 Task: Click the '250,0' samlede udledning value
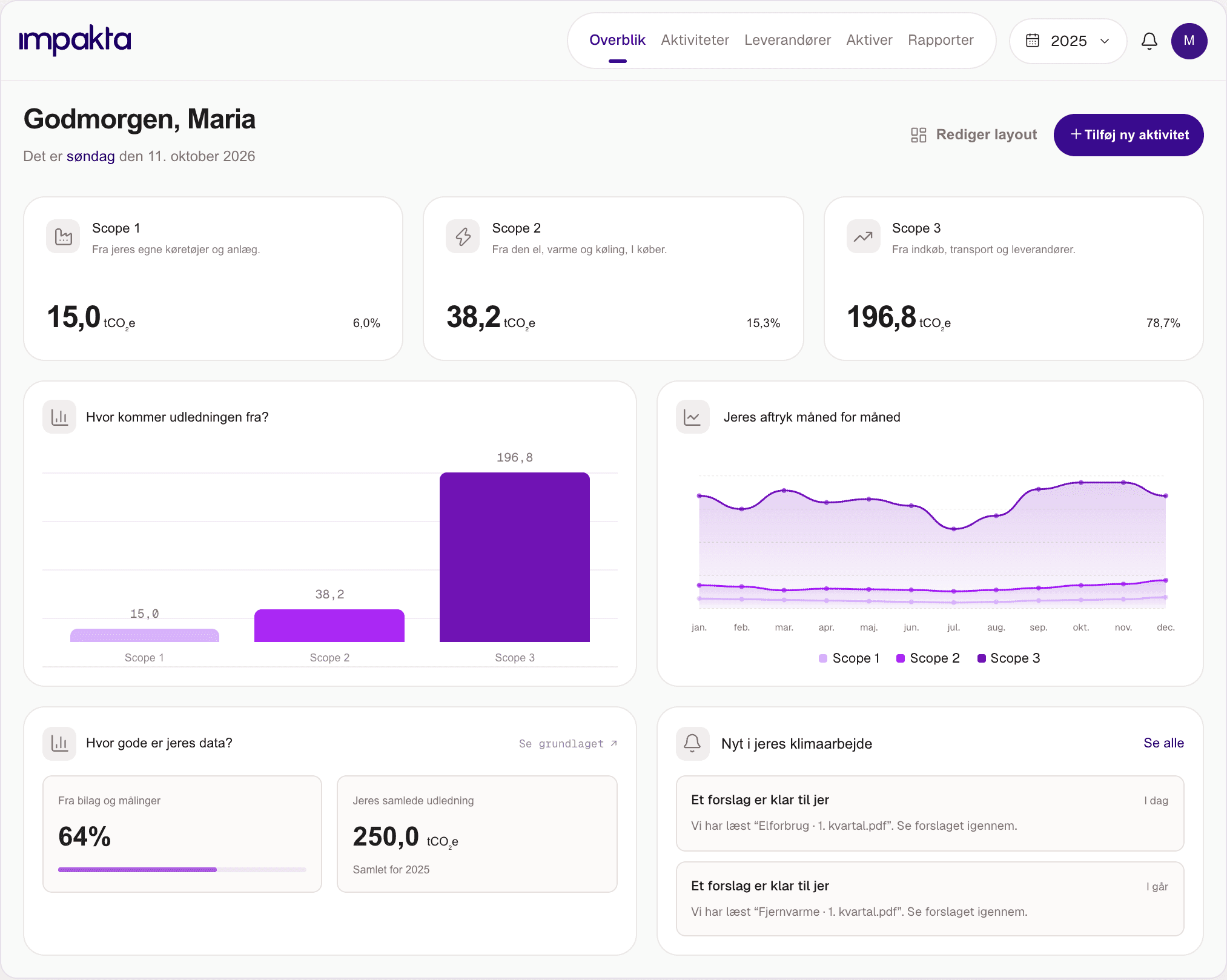[386, 836]
